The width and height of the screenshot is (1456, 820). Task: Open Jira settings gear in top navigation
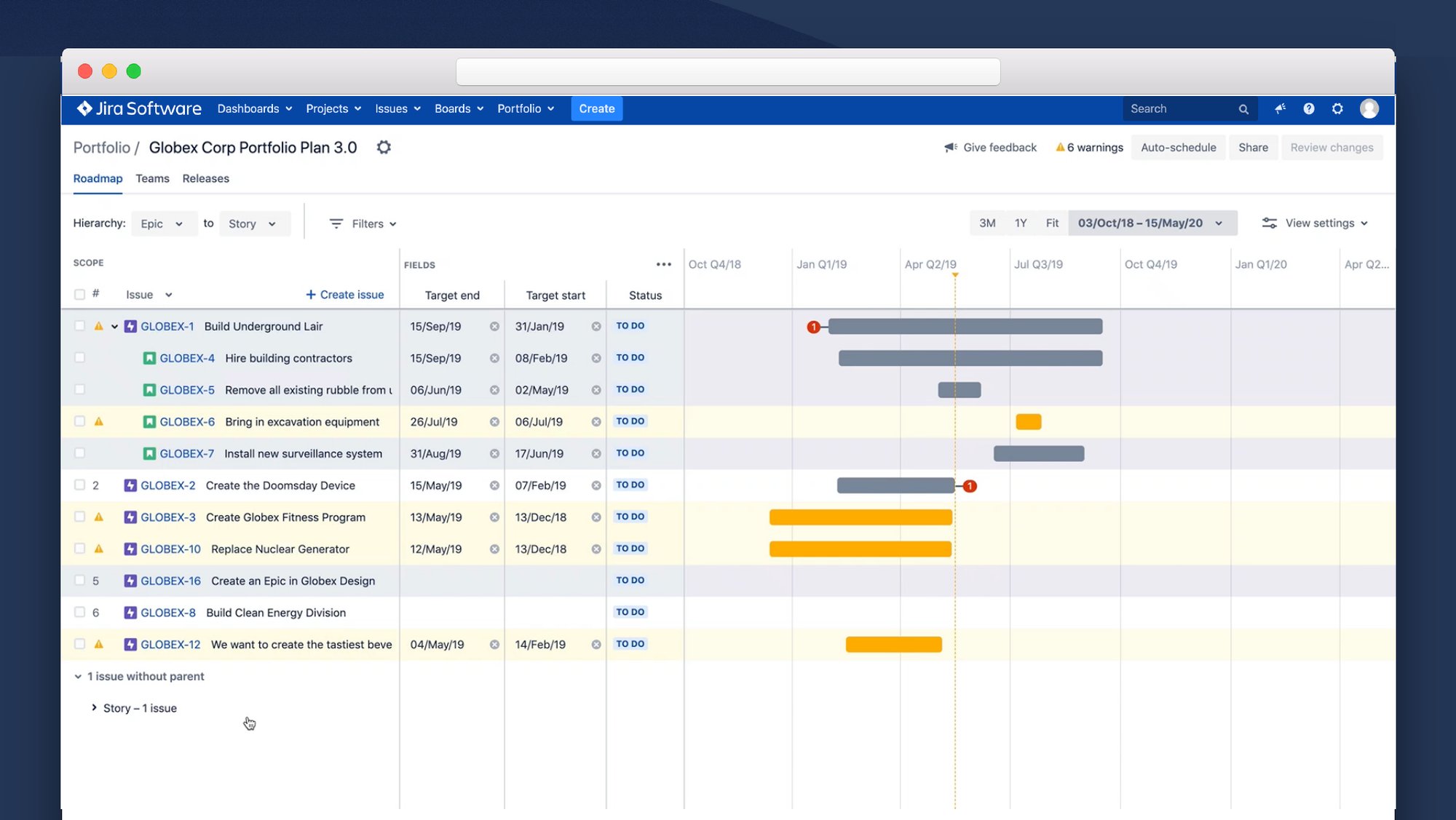click(1337, 109)
